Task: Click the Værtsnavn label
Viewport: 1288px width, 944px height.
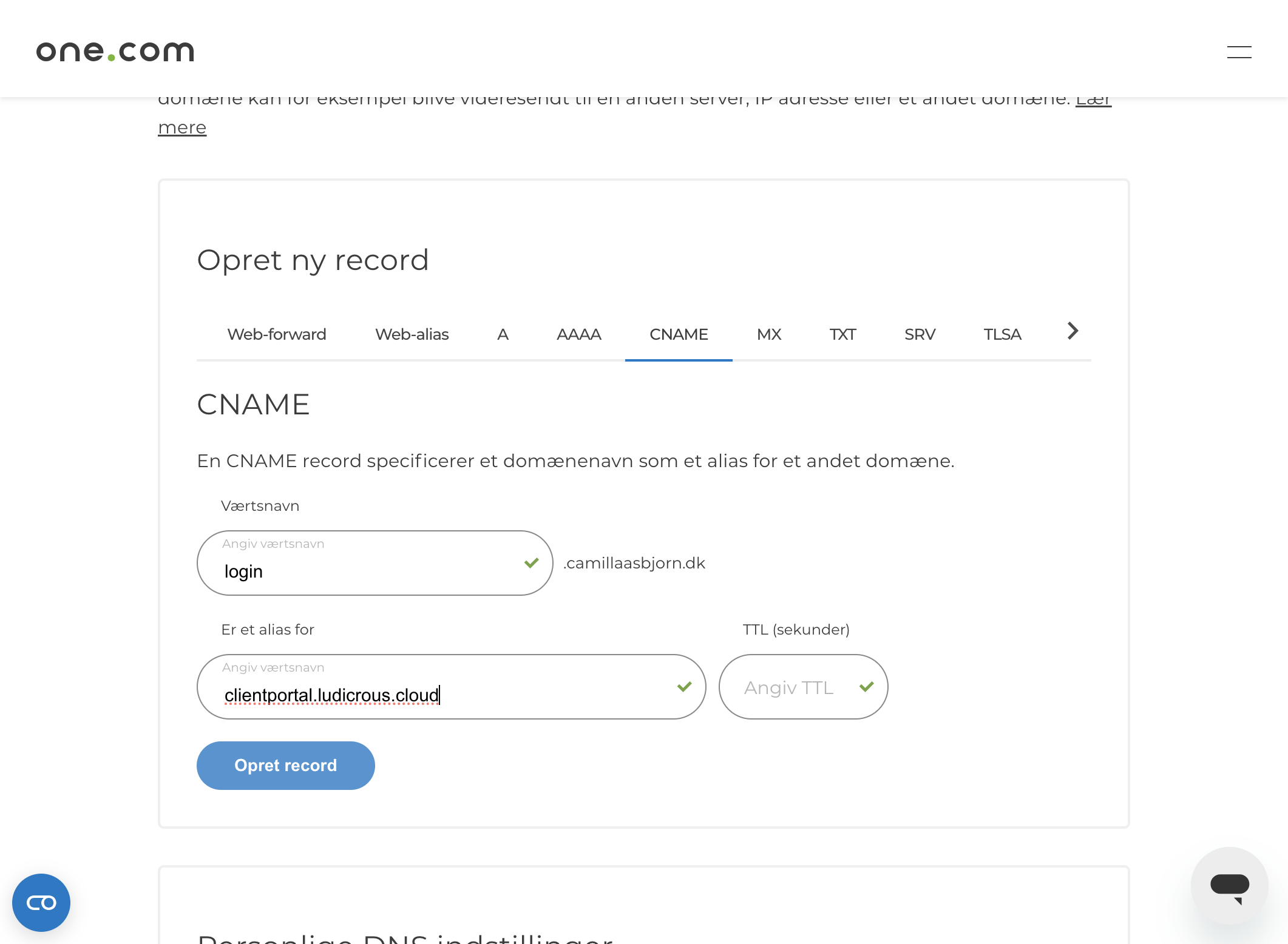Action: pyautogui.click(x=260, y=506)
